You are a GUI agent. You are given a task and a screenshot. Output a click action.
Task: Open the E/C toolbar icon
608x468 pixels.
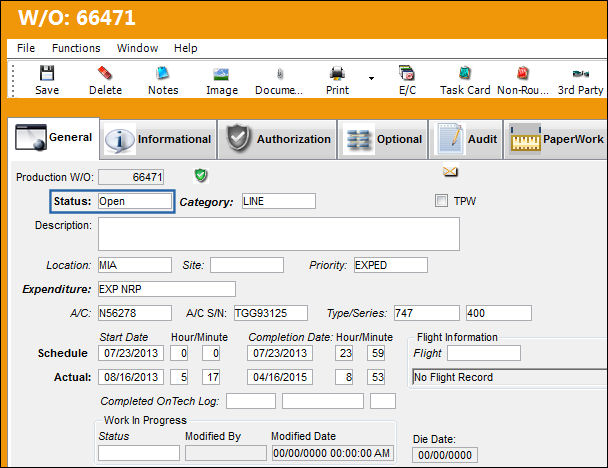coord(407,73)
